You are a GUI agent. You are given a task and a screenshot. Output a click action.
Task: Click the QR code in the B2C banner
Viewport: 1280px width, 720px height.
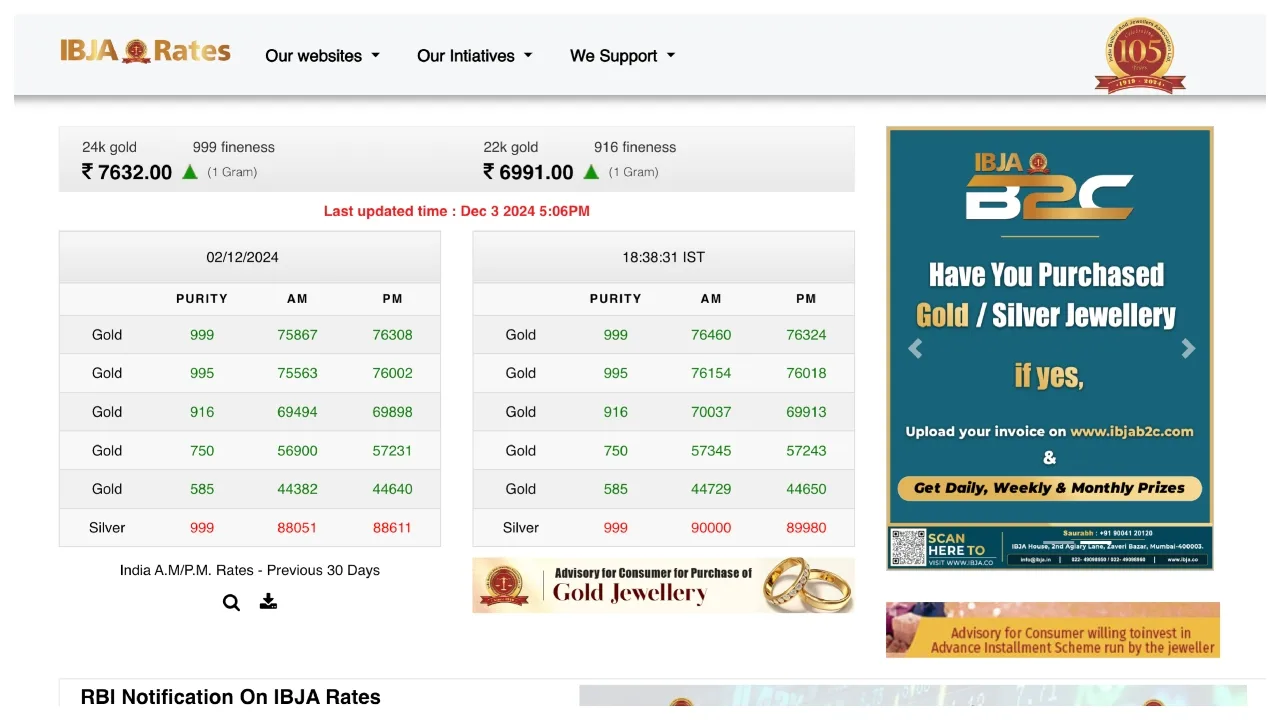908,548
